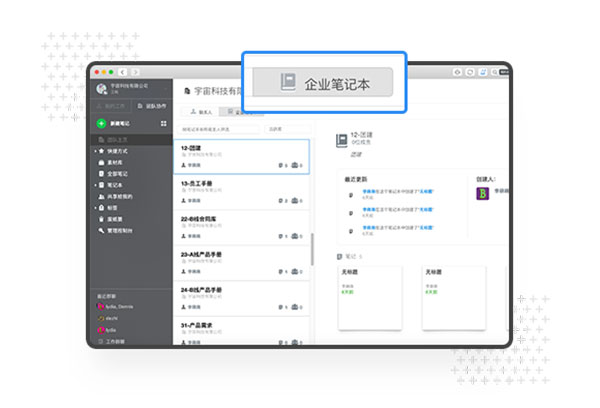This screenshot has width=600, height=408.
Task: Click the green 新建笔记 plus icon
Action: pos(101,123)
